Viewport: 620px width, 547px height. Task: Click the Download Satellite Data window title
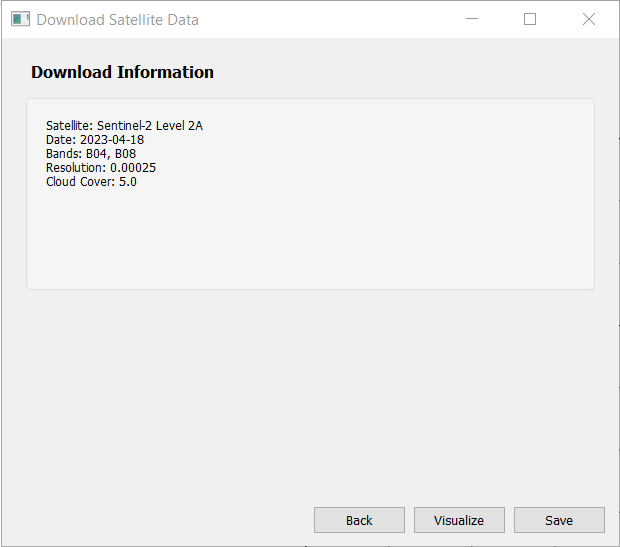pyautogui.click(x=117, y=19)
